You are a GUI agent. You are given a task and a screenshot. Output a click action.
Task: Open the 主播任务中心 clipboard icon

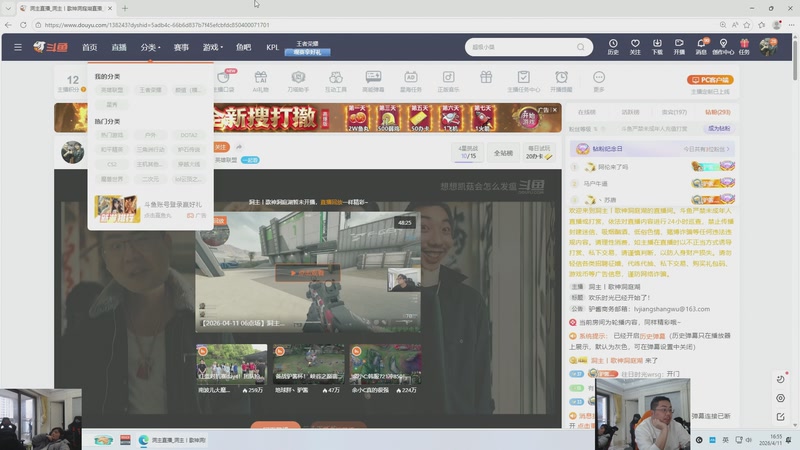coord(523,81)
